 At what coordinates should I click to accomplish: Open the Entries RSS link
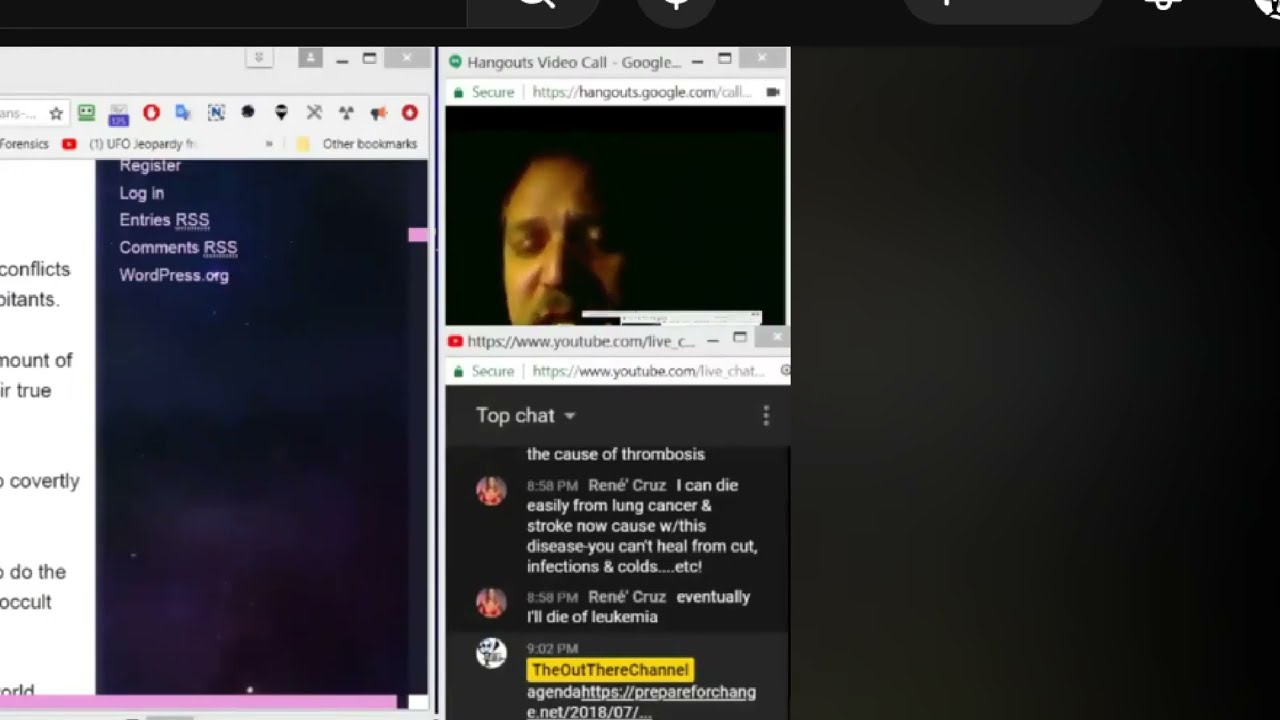[x=164, y=220]
